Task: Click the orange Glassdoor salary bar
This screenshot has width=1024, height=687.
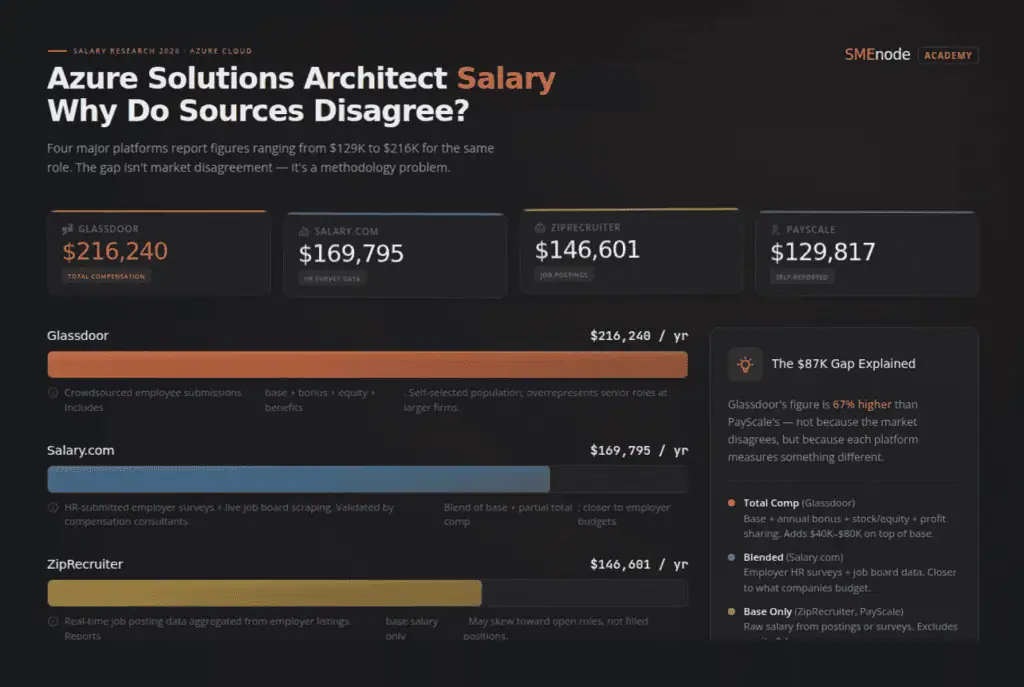Action: (x=367, y=364)
